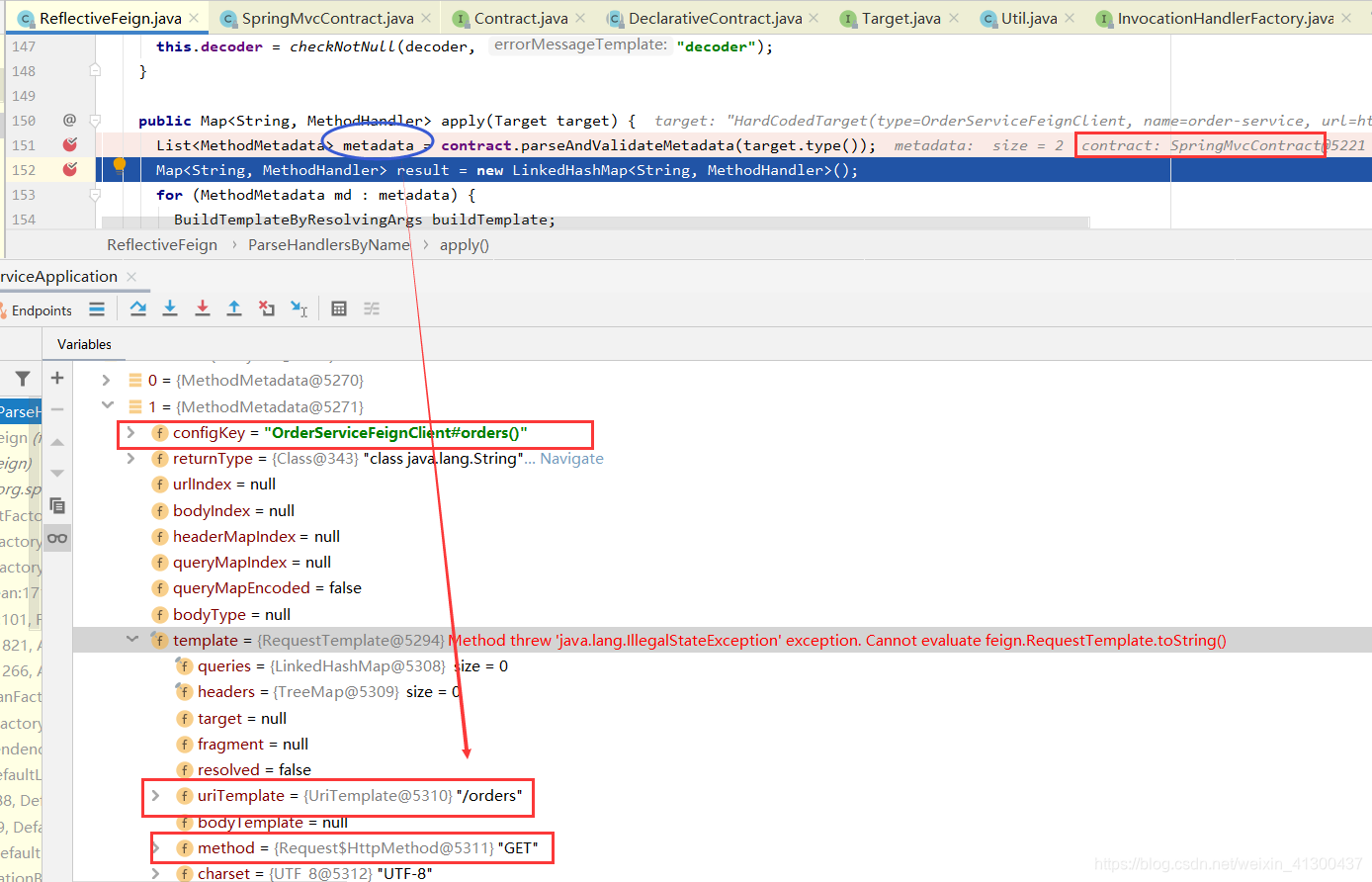The height and width of the screenshot is (882, 1372).
Task: Select the headerMapIndex = null row
Action: pyautogui.click(x=723, y=536)
